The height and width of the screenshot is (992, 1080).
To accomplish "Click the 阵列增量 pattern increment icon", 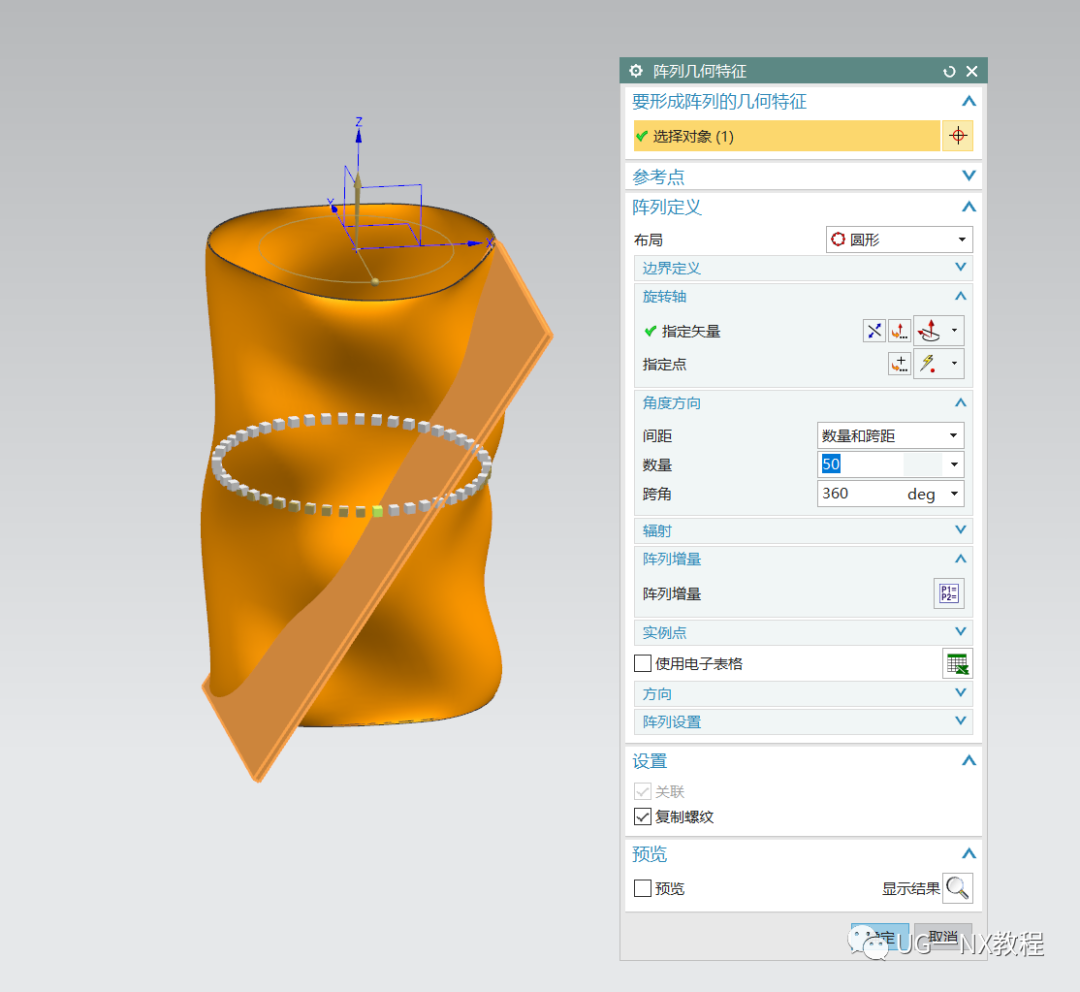I will pos(948,593).
